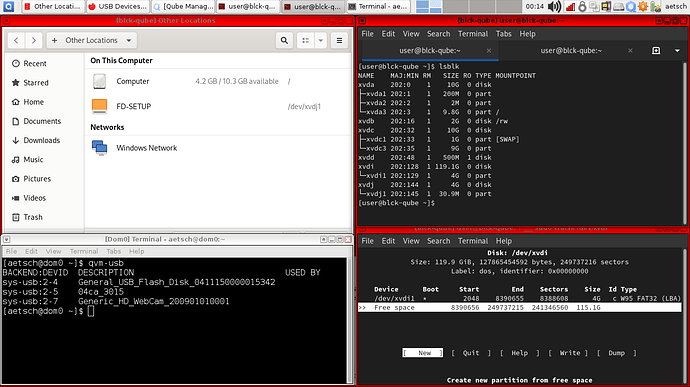Image resolution: width=690 pixels, height=387 pixels.
Task: Click the padlock tray icon
Action: (x=582, y=6)
